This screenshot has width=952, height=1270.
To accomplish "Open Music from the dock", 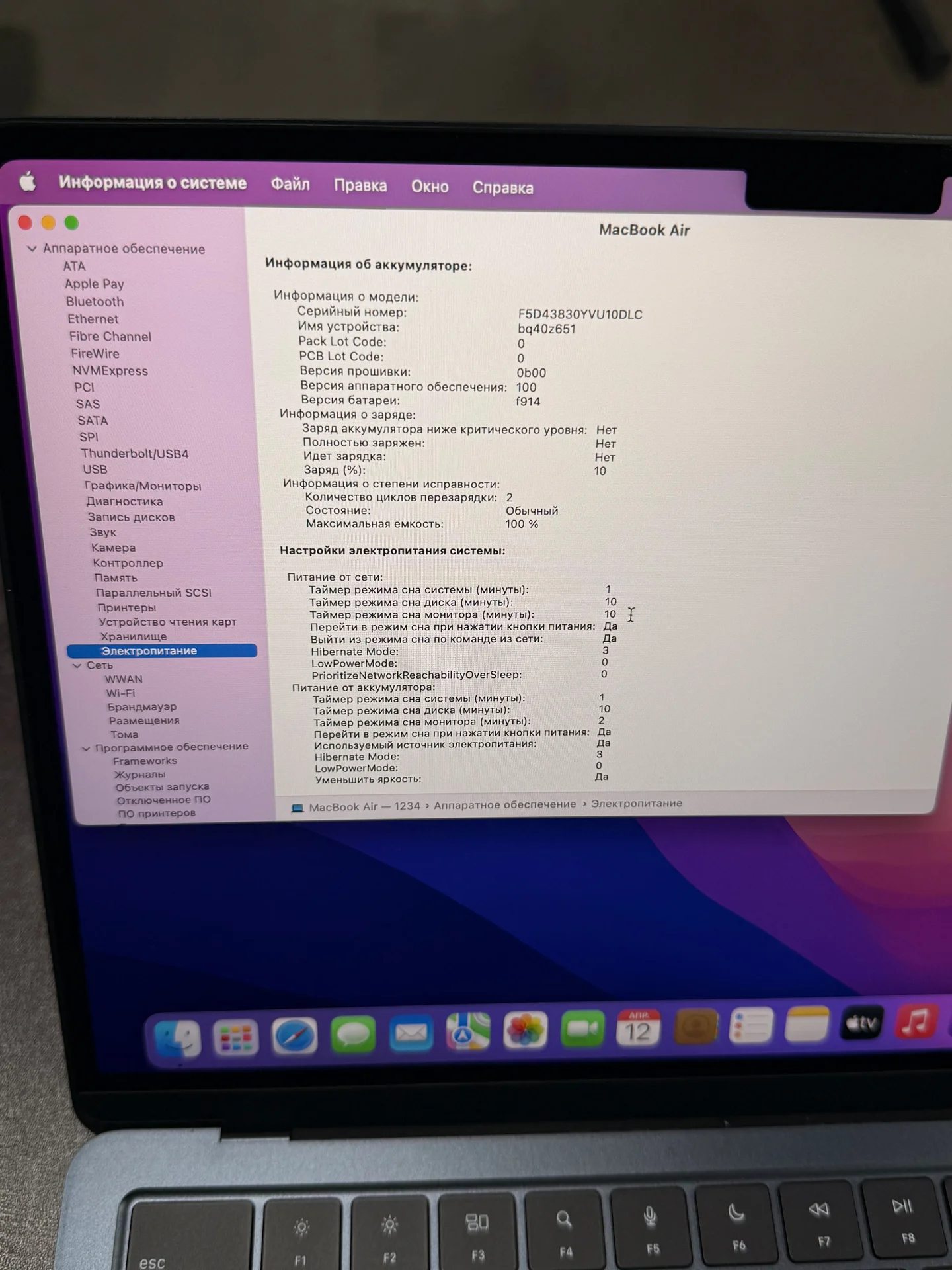I will (917, 1022).
